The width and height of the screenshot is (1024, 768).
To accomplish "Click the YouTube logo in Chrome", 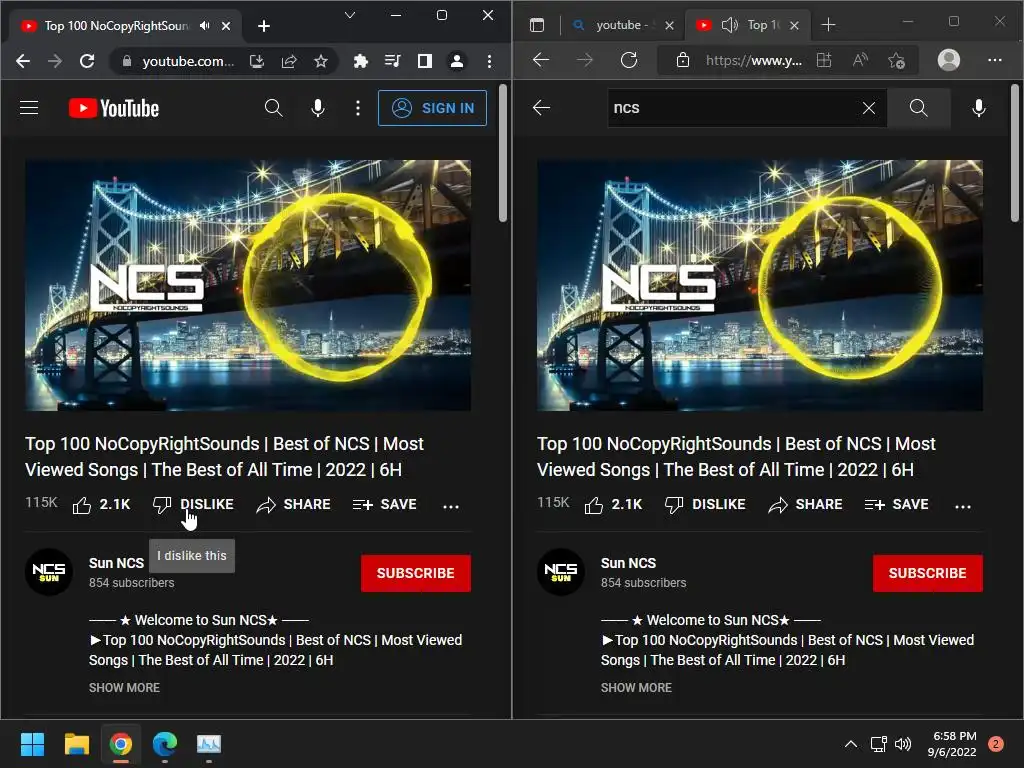I will (114, 108).
